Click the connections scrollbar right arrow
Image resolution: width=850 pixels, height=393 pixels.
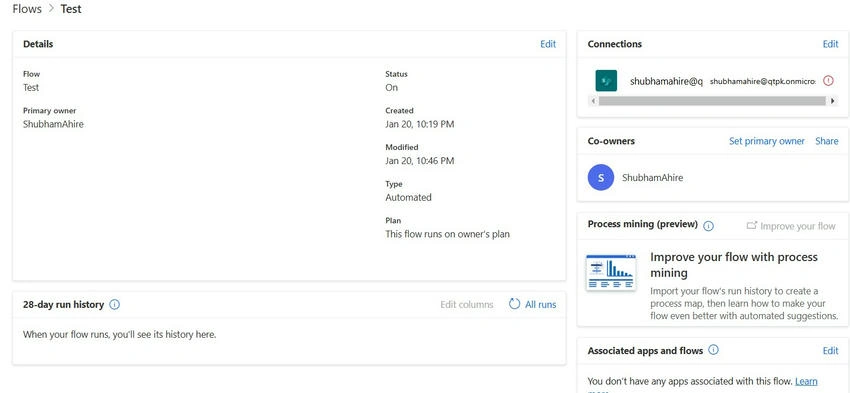click(833, 101)
